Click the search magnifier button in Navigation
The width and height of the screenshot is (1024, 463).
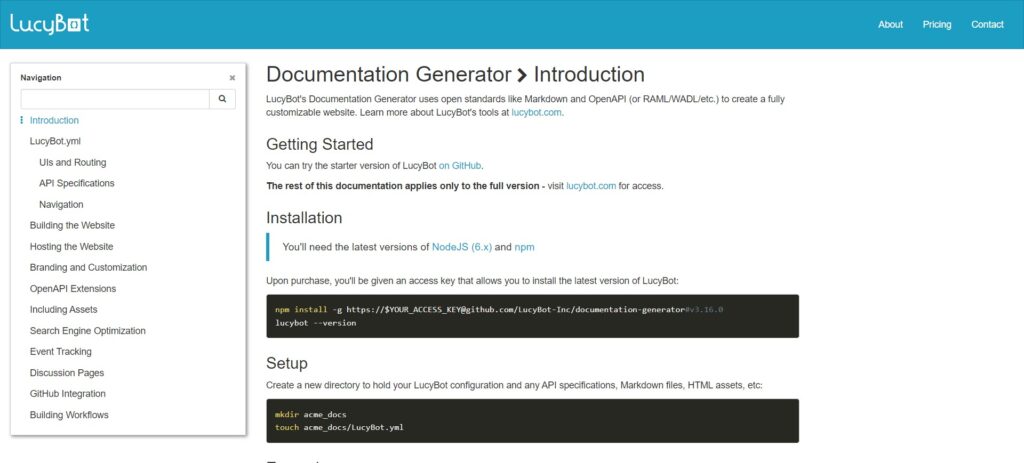pyautogui.click(x=222, y=99)
